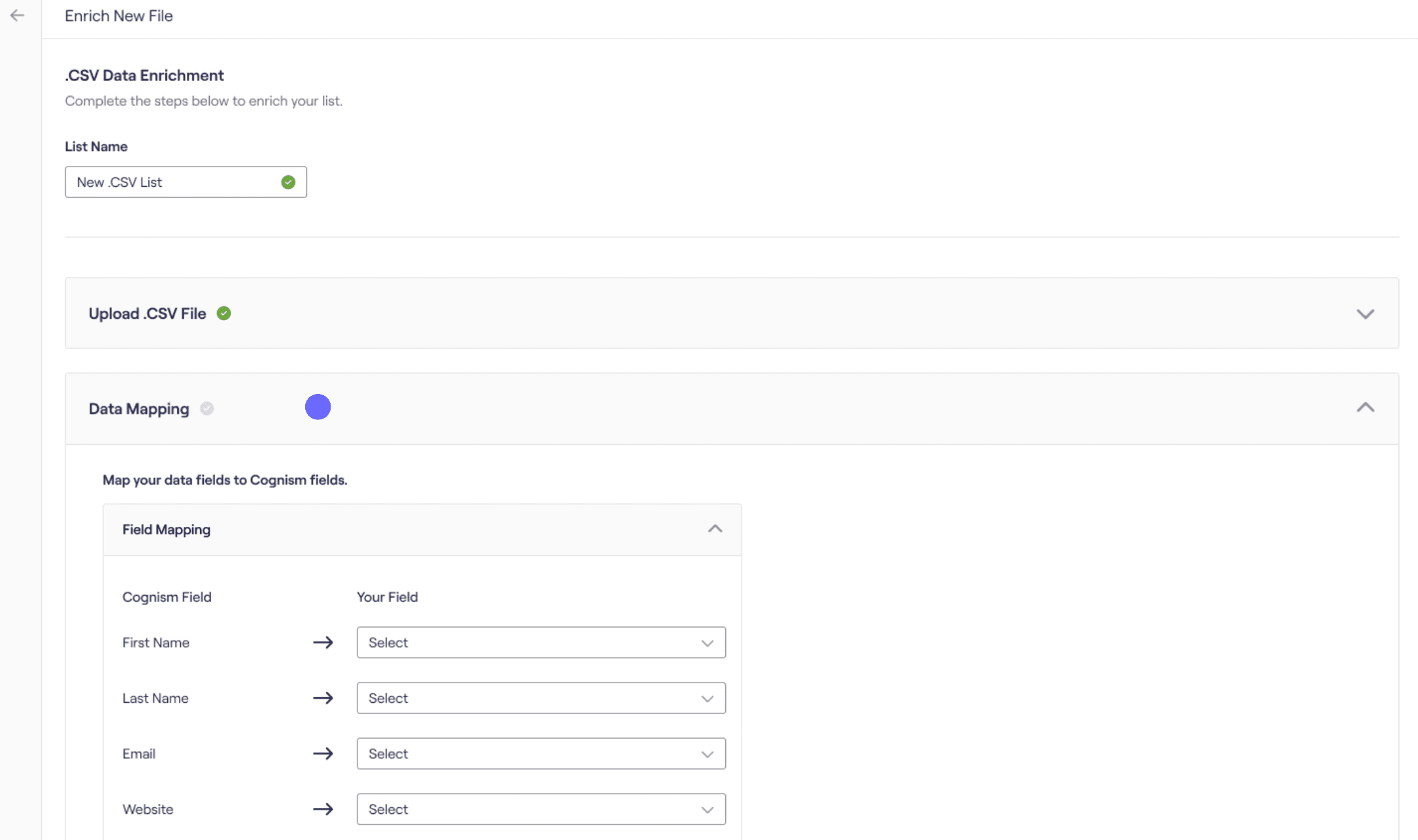The height and width of the screenshot is (840, 1418).
Task: Click the arrow icon next to First Name
Action: pos(323,643)
